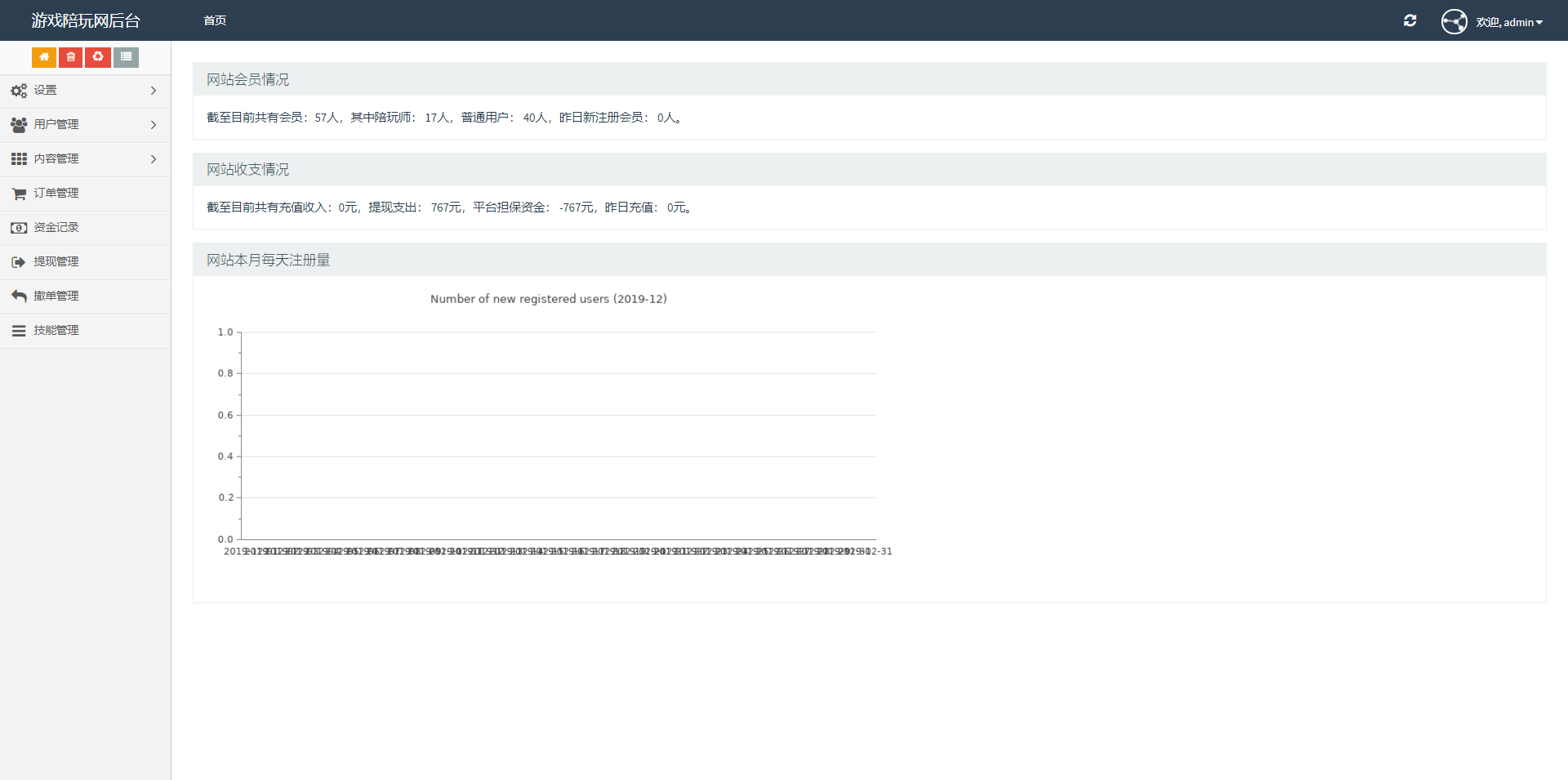Expand the 用户管理 sidebar section
This screenshot has width=1568, height=780.
coord(85,125)
